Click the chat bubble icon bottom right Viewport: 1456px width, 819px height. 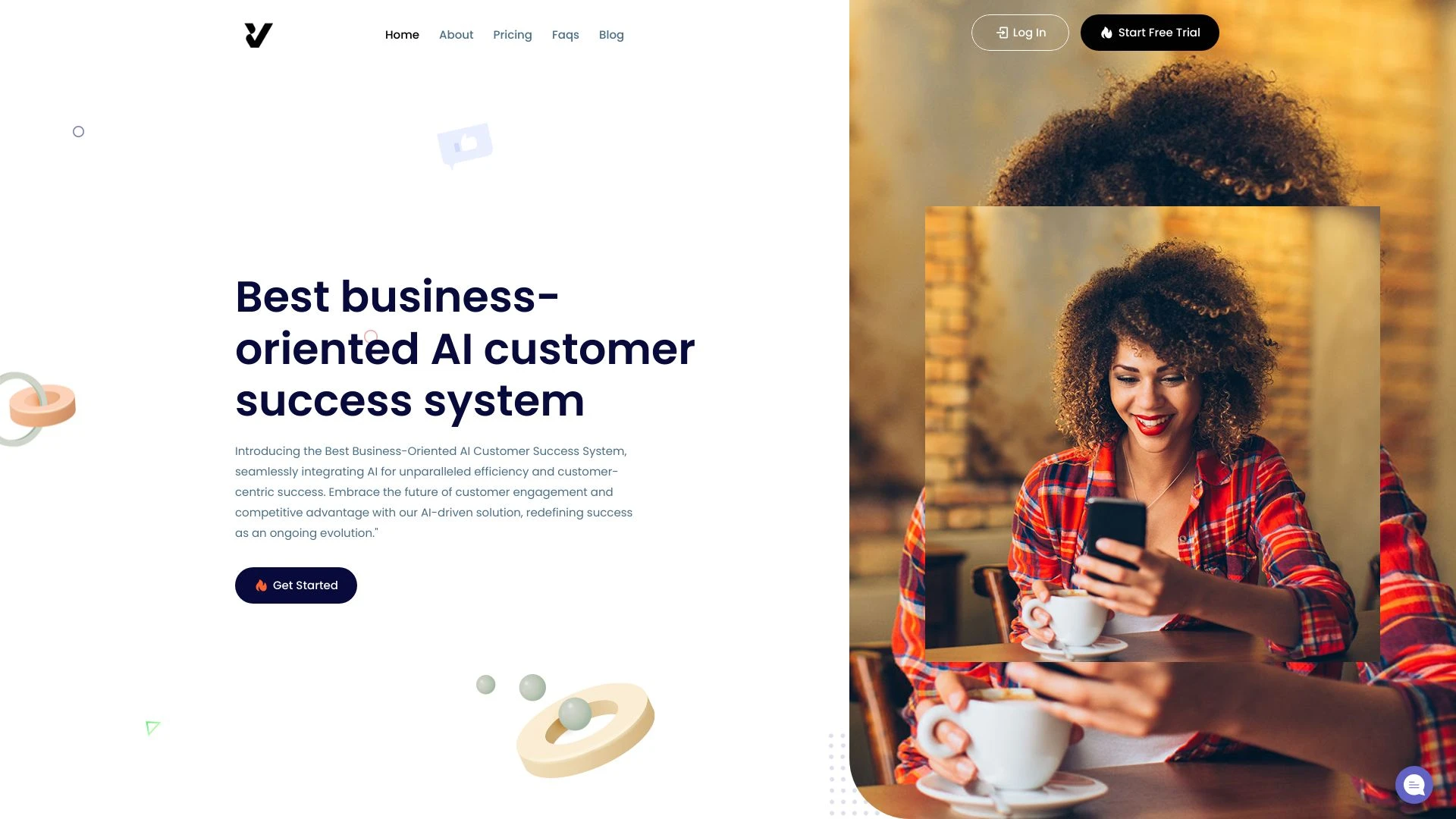click(1414, 785)
